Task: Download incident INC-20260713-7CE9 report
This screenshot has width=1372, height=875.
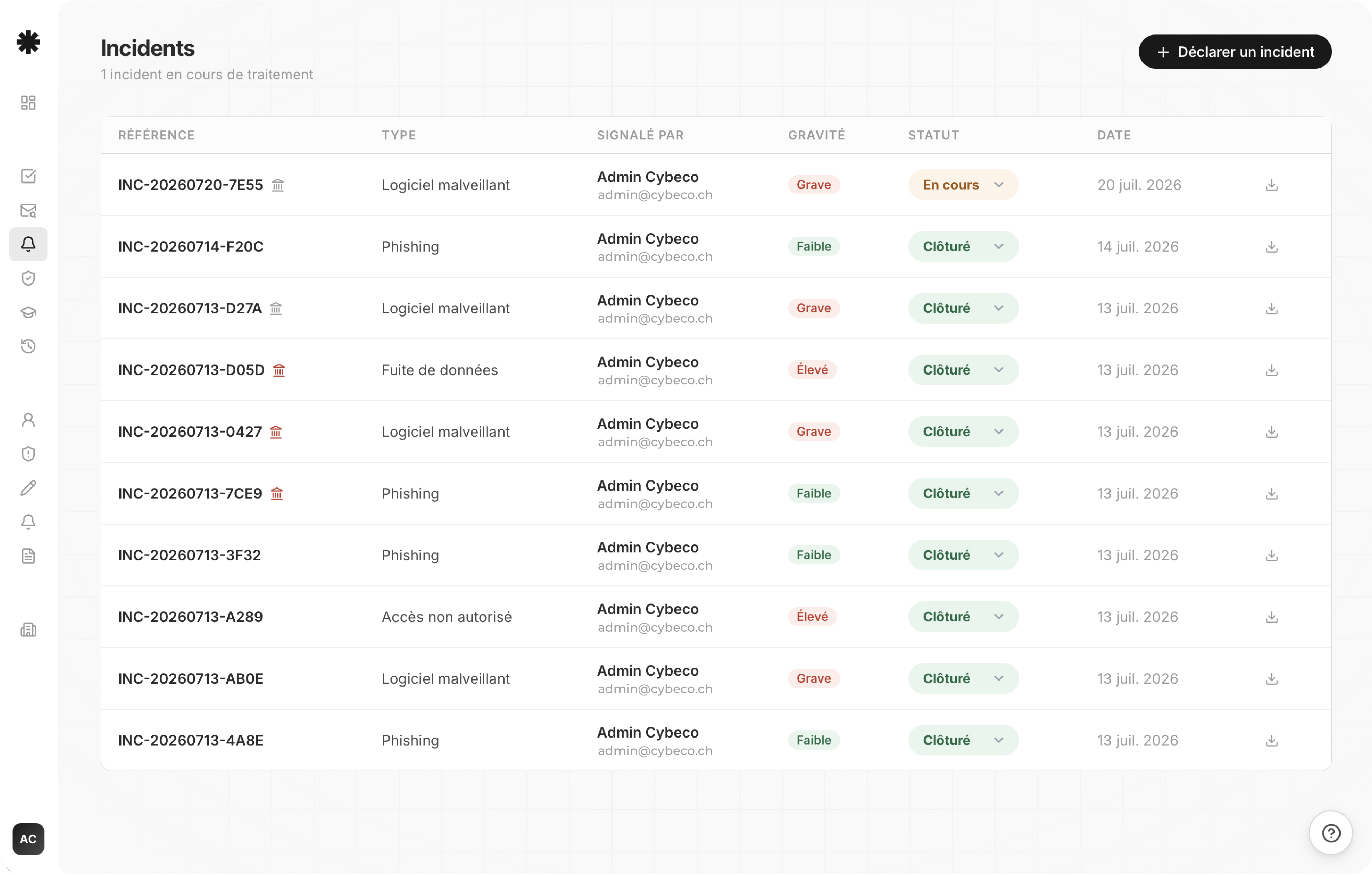Action: click(1272, 493)
